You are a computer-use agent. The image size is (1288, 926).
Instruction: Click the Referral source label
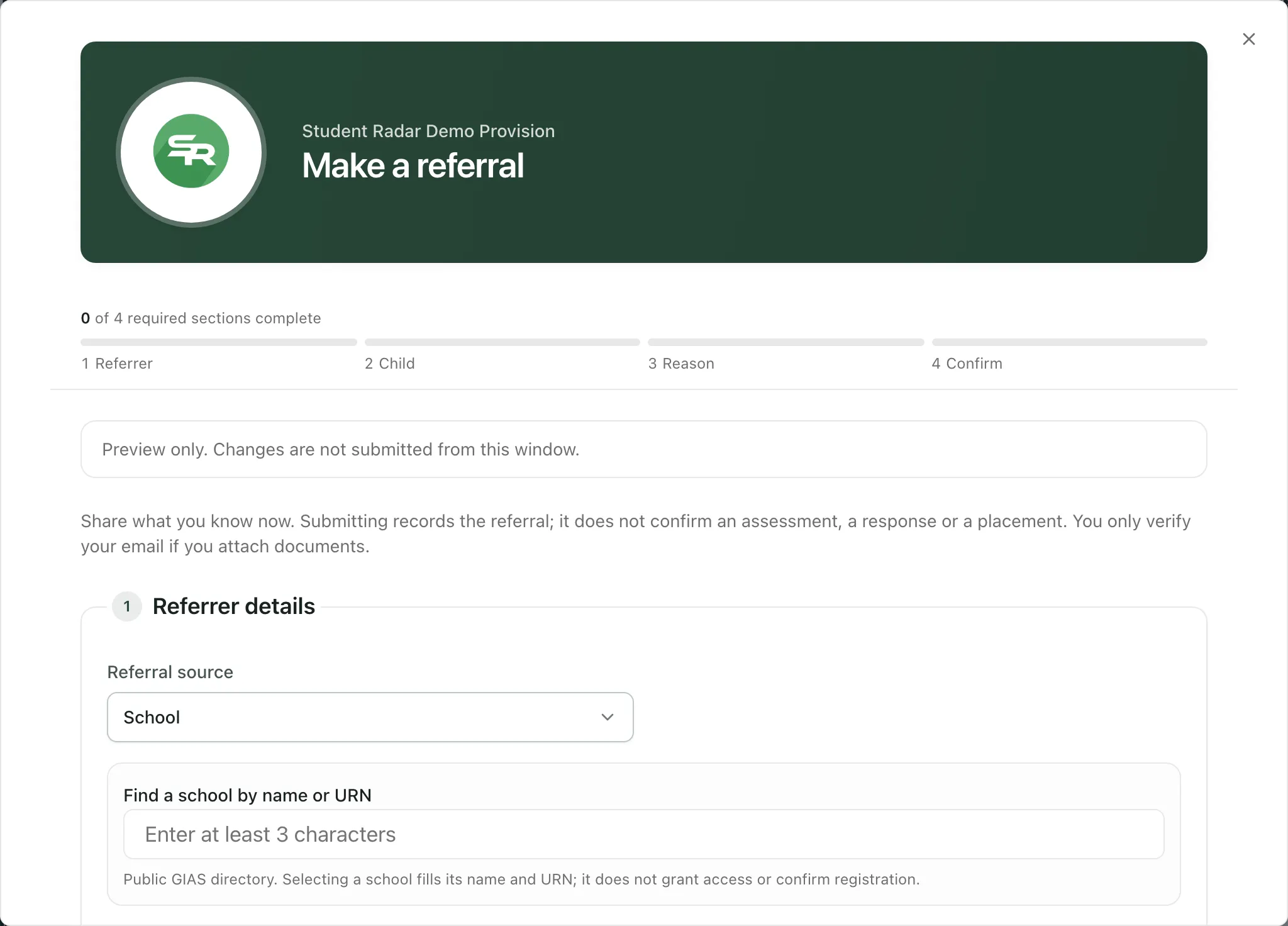point(170,672)
